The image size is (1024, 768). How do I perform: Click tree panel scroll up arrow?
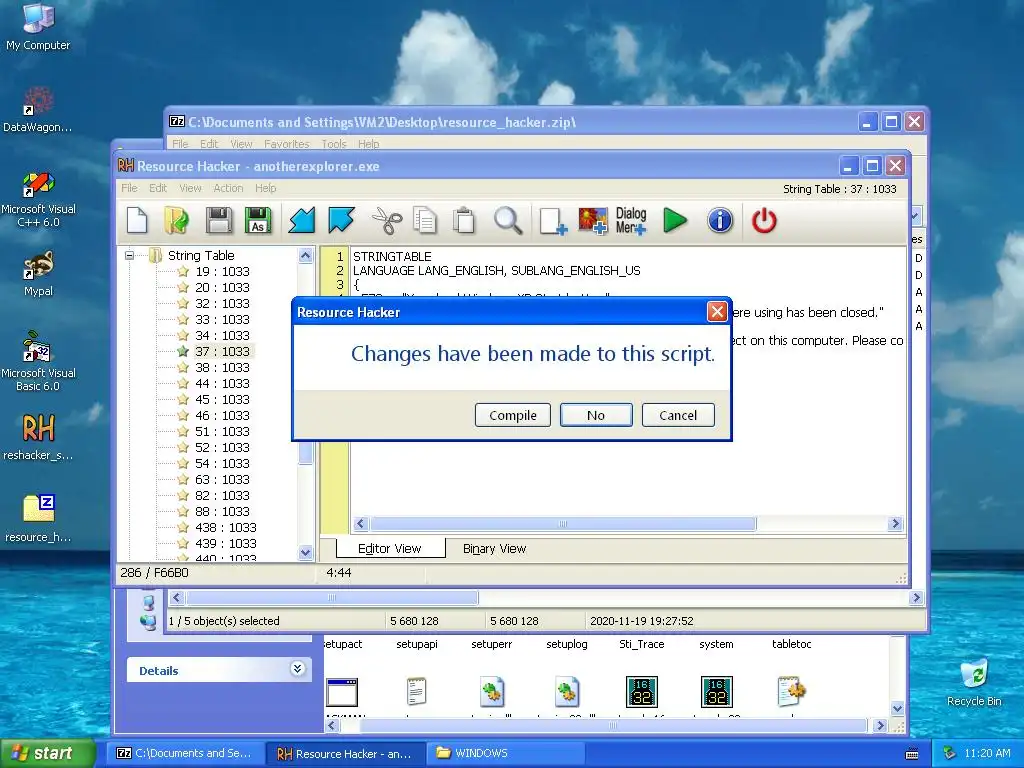click(305, 256)
